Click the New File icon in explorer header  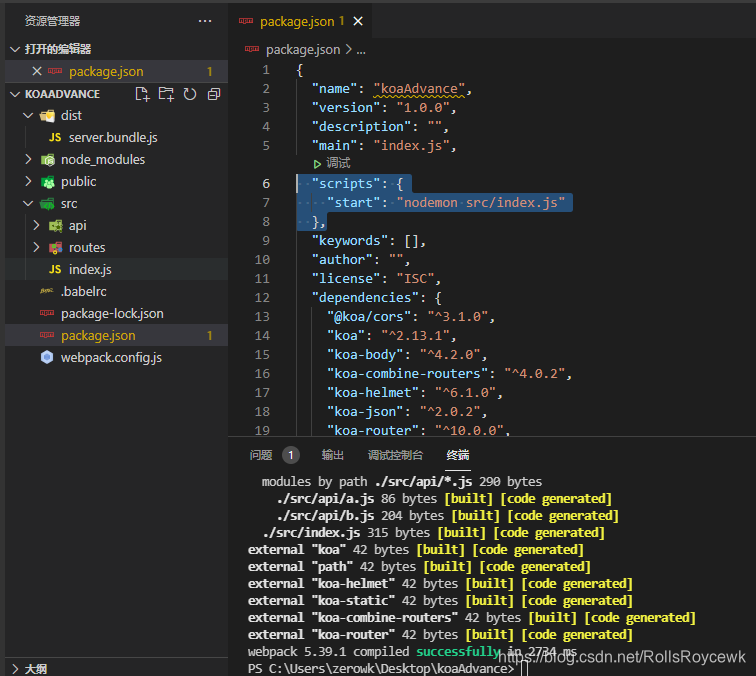coord(142,94)
